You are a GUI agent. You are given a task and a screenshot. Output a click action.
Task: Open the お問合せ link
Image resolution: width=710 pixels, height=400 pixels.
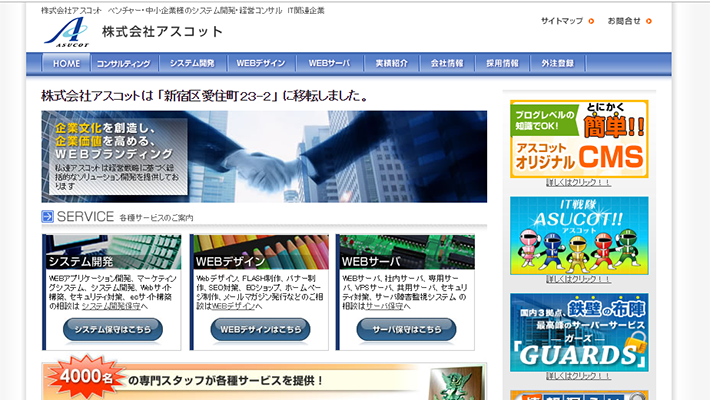[624, 21]
